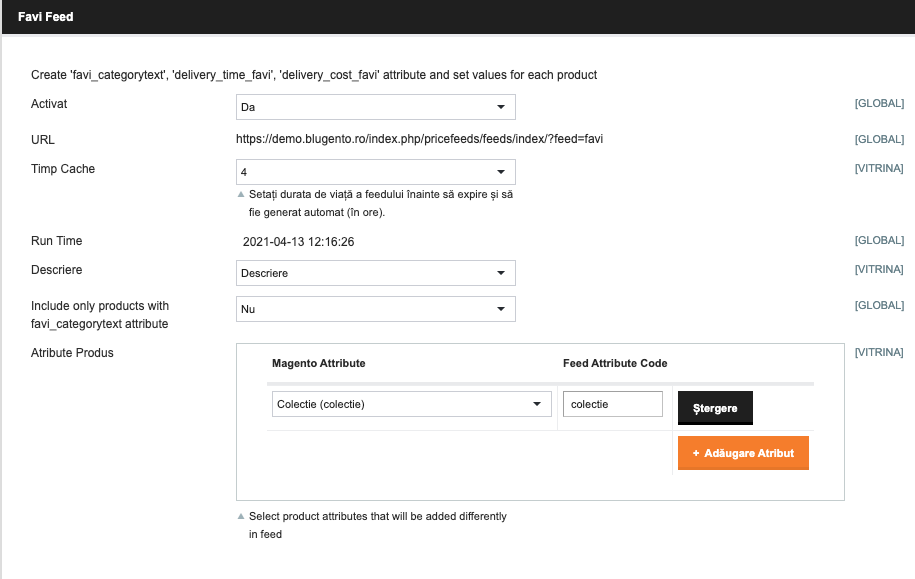Click the Timp Cache label
915x579 pixels.
pos(63,169)
